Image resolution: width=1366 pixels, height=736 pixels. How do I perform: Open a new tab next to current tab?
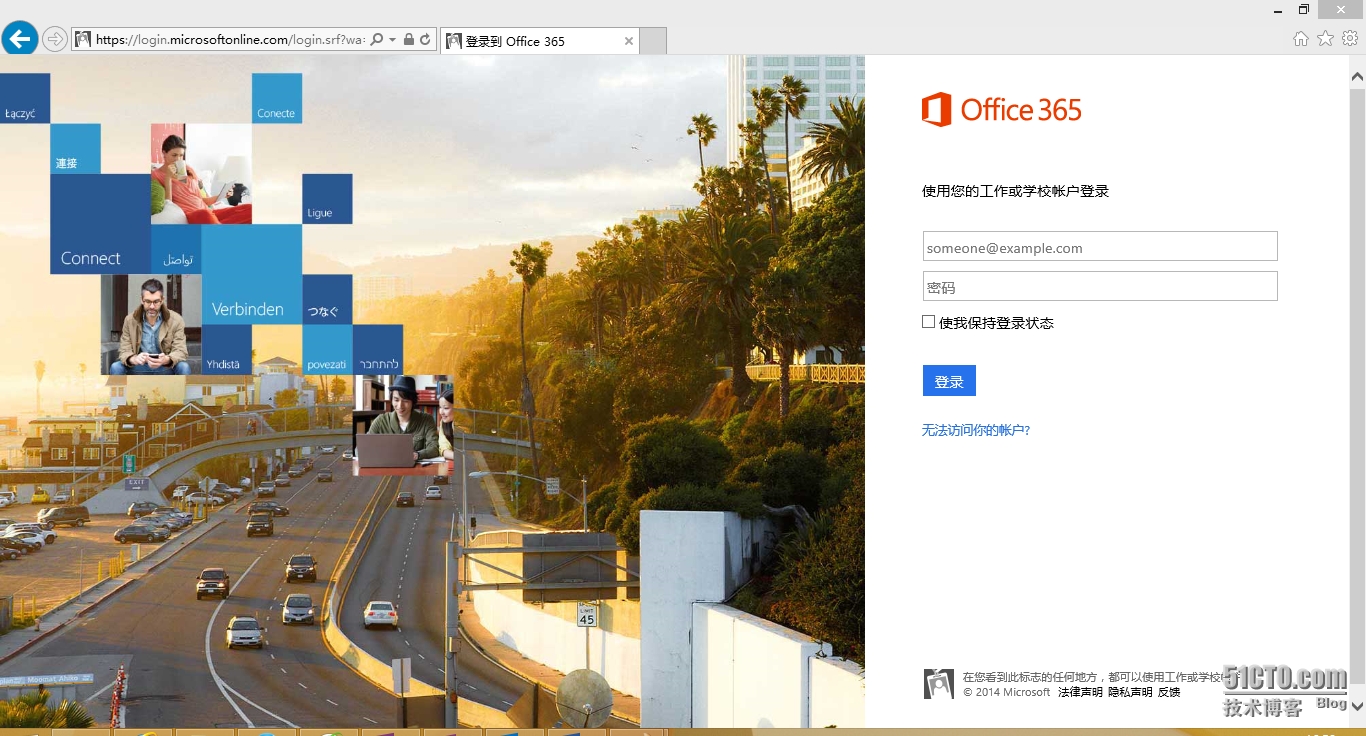[x=653, y=41]
